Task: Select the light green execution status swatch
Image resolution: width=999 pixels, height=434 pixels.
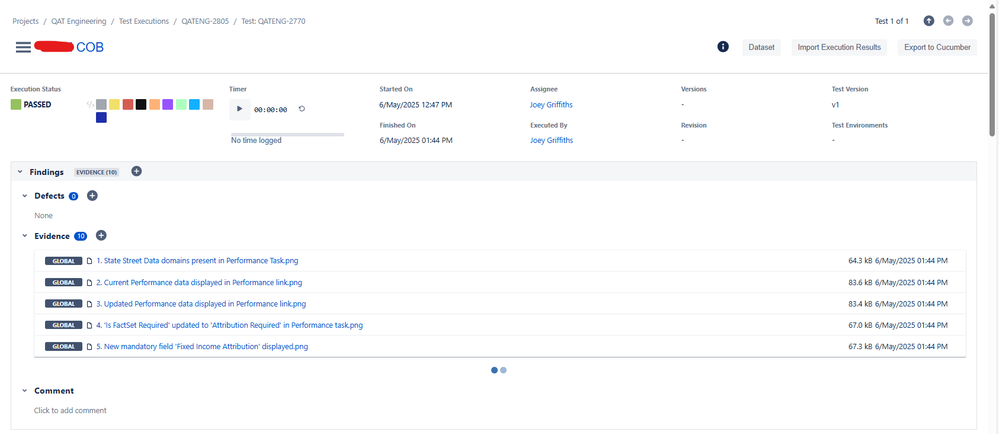Action: point(181,105)
